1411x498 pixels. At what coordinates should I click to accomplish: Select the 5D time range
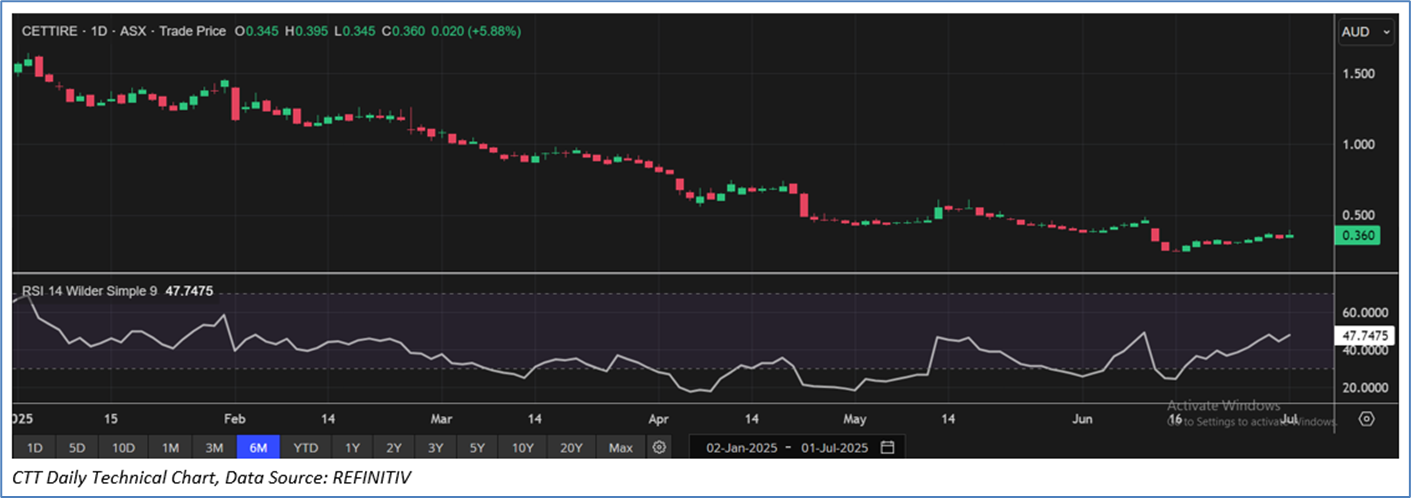point(78,447)
